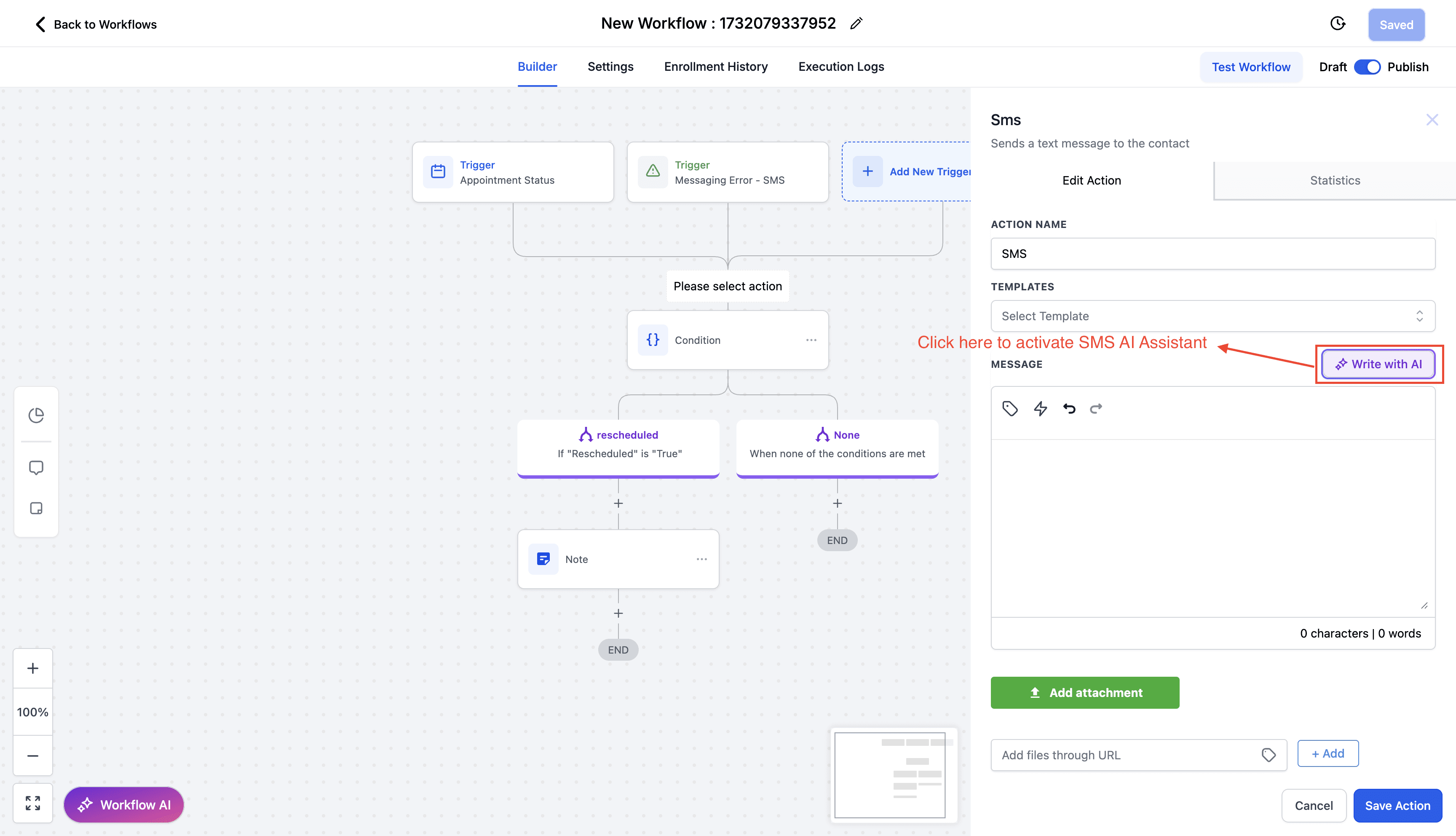
Task: Click the Action Name input field
Action: point(1212,254)
